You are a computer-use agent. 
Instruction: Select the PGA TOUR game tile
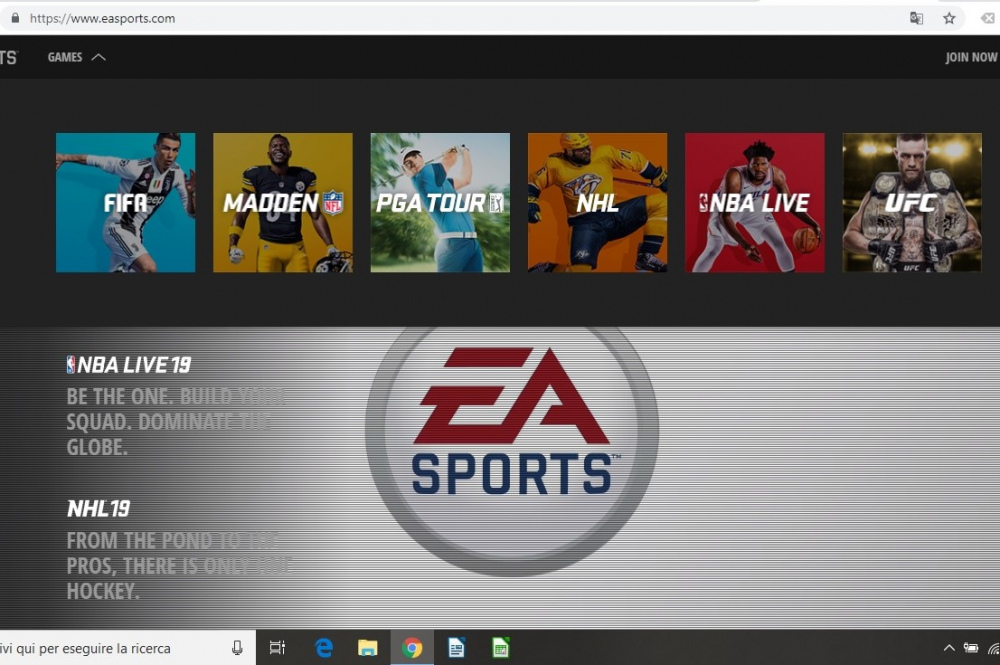click(440, 203)
